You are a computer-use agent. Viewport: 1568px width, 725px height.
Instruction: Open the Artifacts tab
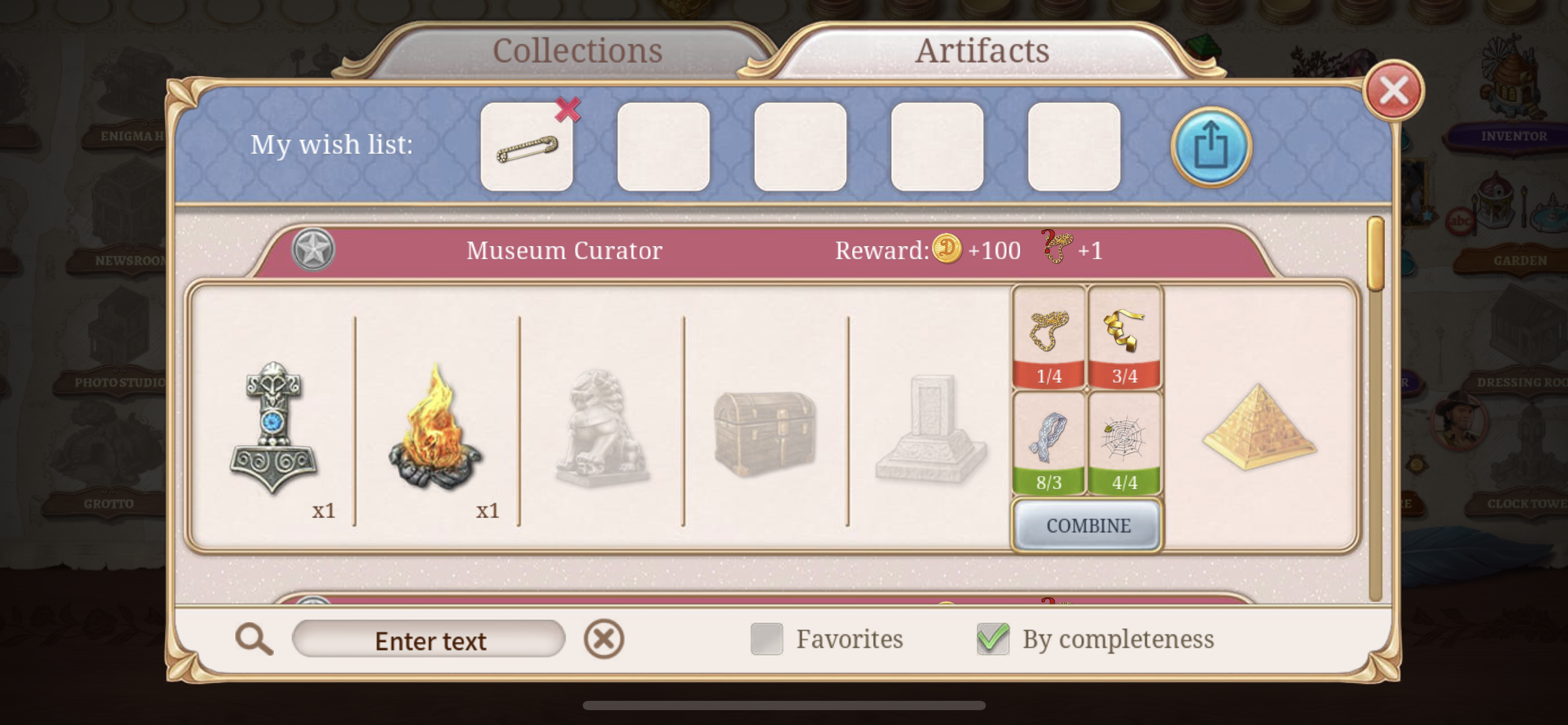[x=982, y=51]
